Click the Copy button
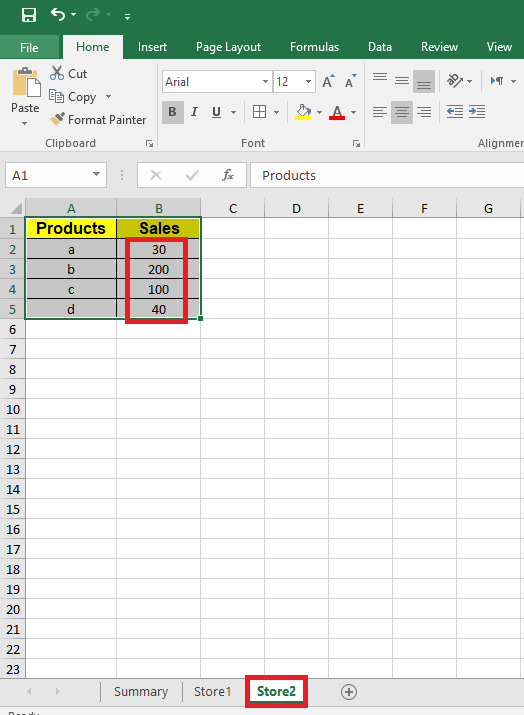 pyautogui.click(x=73, y=97)
